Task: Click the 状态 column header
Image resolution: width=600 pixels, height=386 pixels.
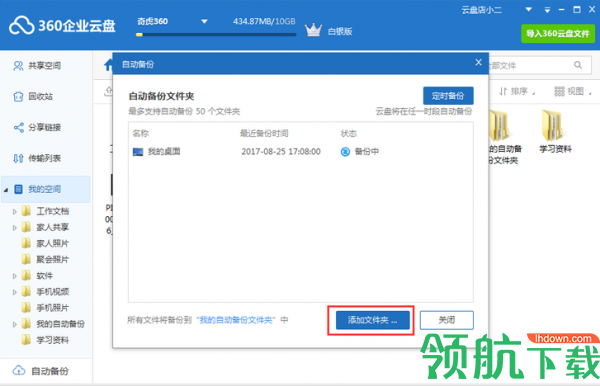Action: pos(348,133)
